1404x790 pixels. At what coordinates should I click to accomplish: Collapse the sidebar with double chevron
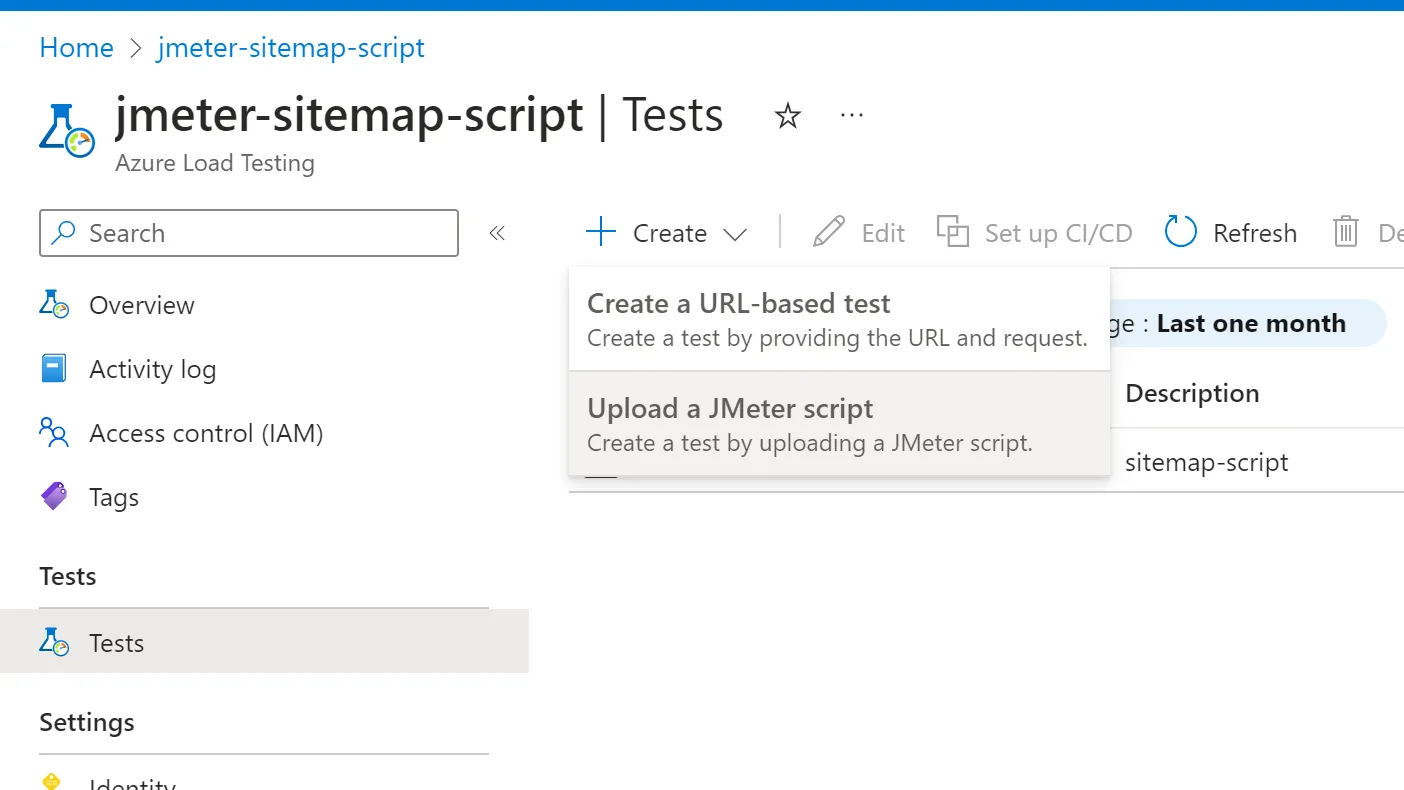[497, 233]
